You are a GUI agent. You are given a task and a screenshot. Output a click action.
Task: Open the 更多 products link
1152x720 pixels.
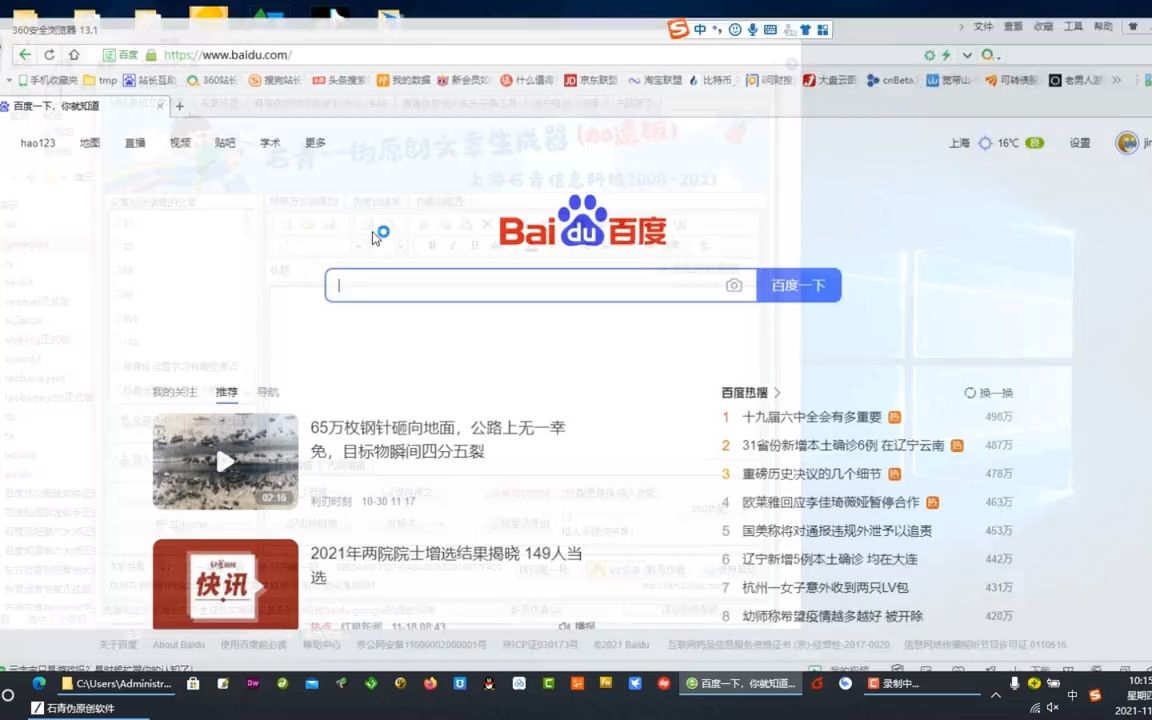coord(315,143)
